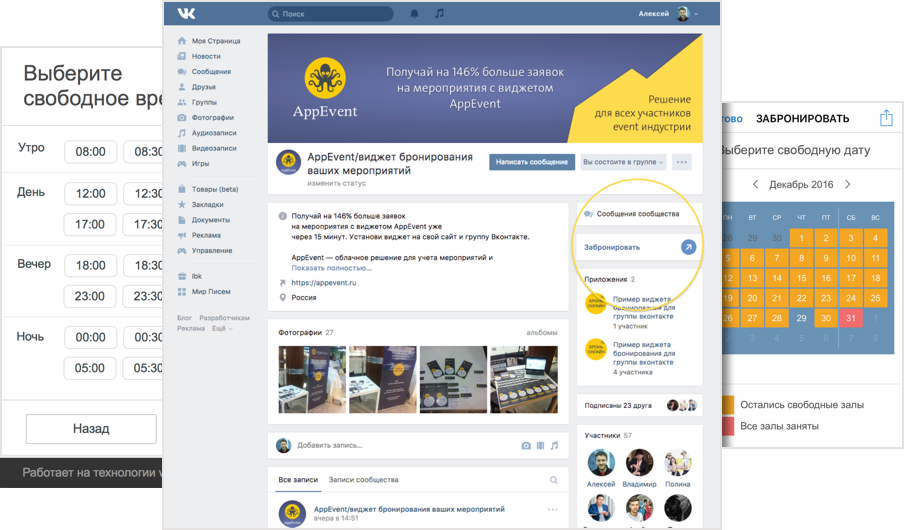Attach audio via music note in post box

554,445
